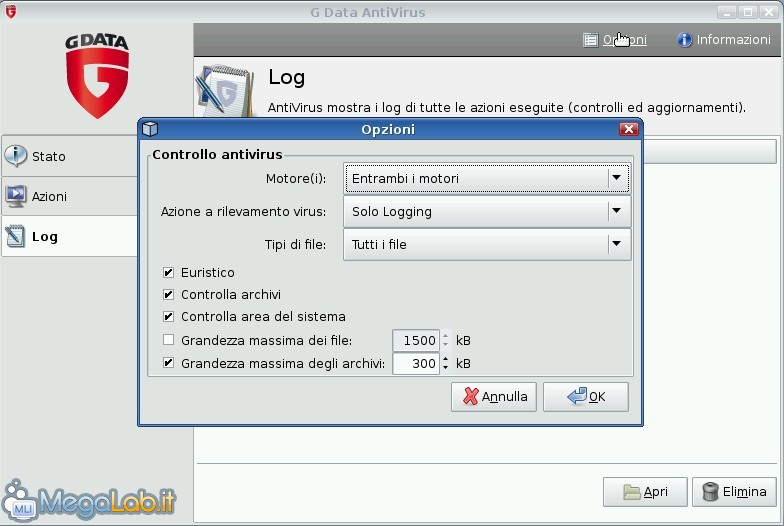Click the cube icon in Opzioni dialog title
784x526 pixels.
150,129
